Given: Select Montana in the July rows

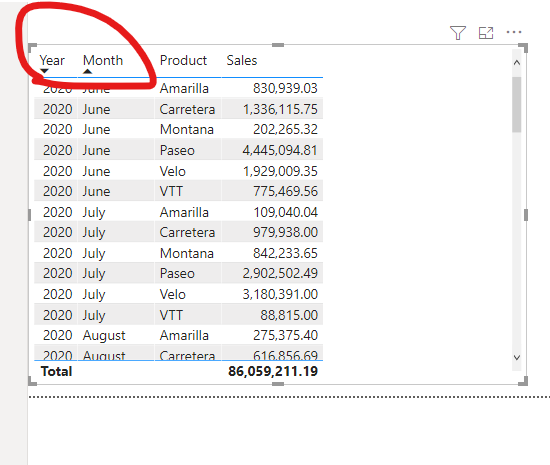Looking at the screenshot, I should [187, 254].
